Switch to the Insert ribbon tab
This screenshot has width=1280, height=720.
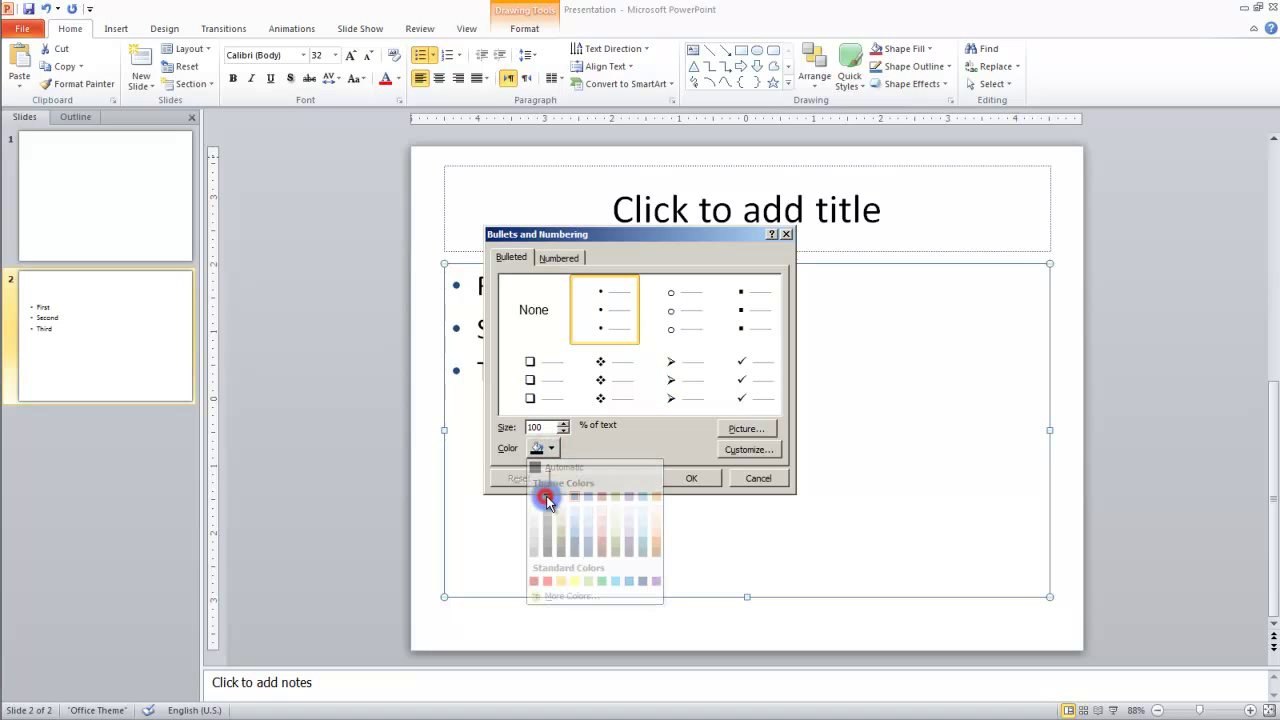(x=116, y=29)
